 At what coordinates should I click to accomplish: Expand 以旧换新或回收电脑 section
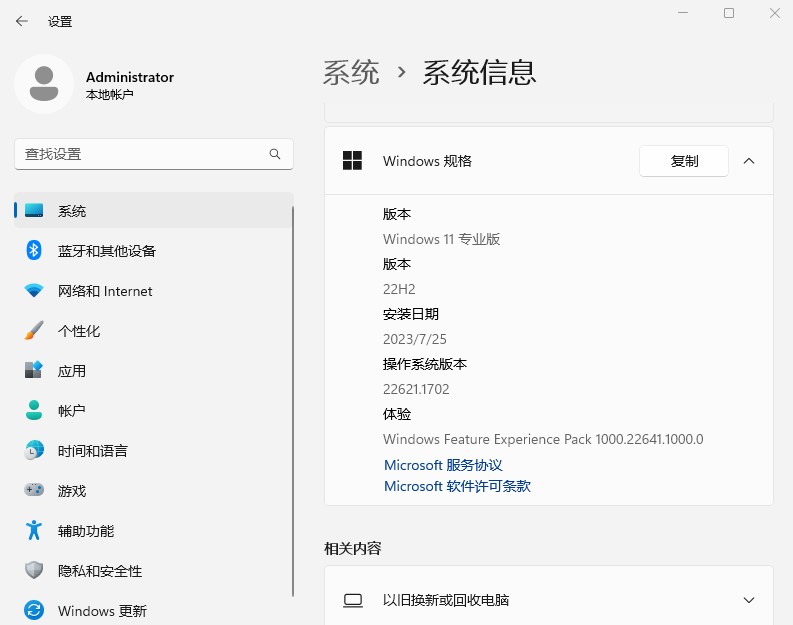749,600
